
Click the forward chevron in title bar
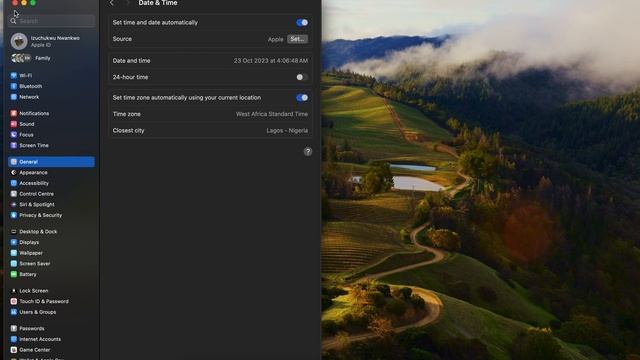127,3
